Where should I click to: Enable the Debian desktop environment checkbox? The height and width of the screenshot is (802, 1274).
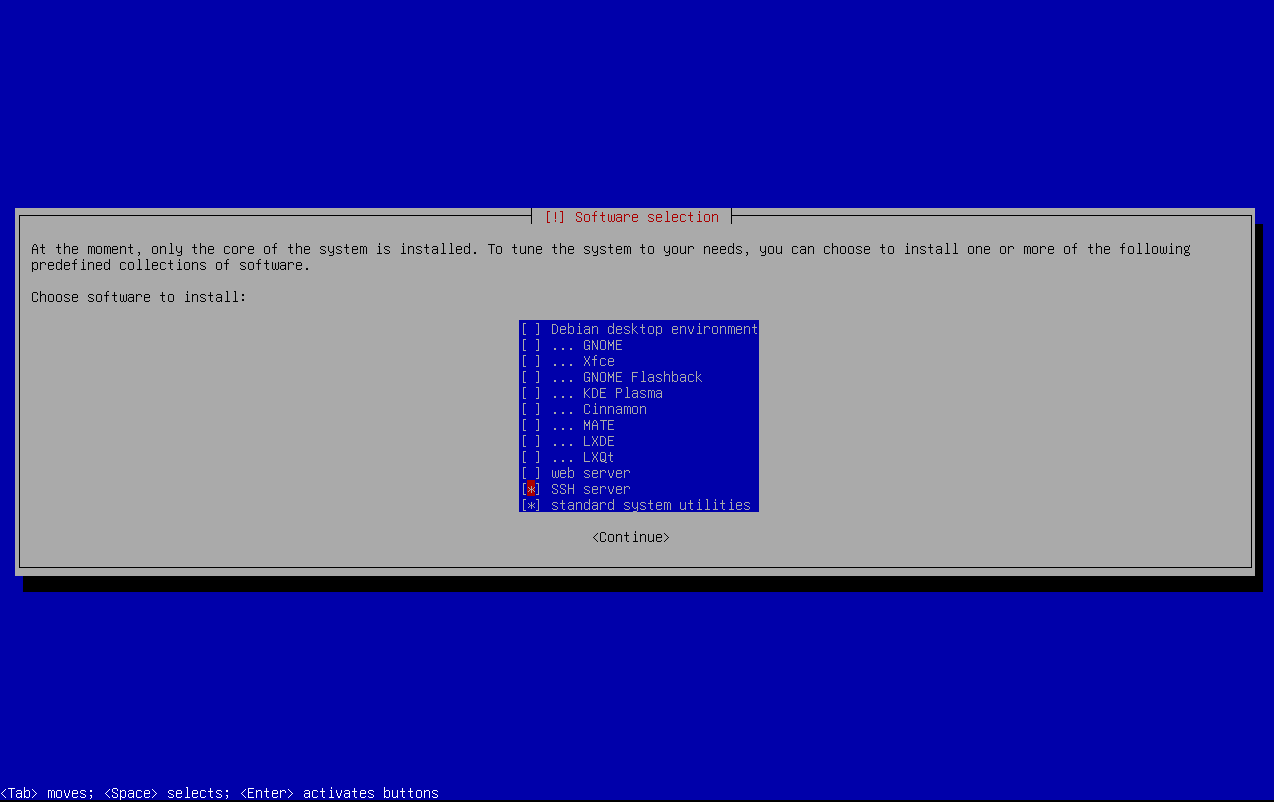click(x=530, y=329)
